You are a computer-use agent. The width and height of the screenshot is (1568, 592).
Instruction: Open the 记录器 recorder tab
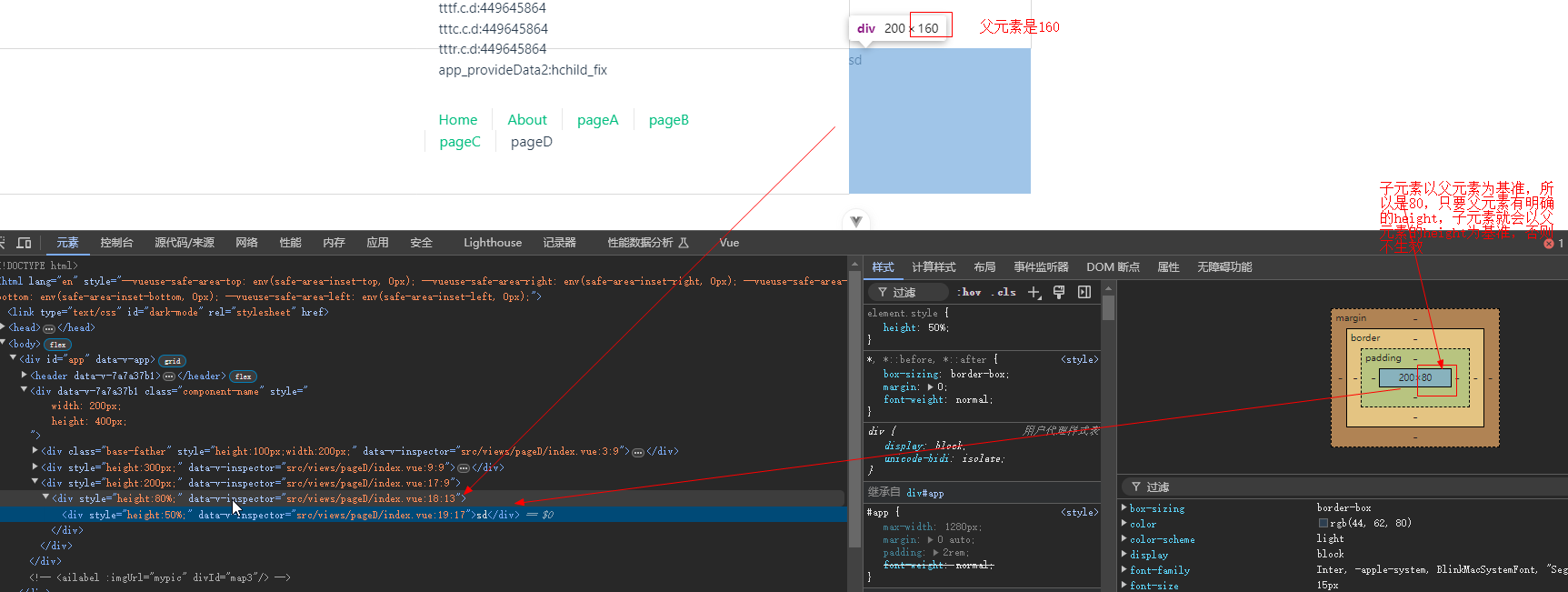(x=560, y=243)
